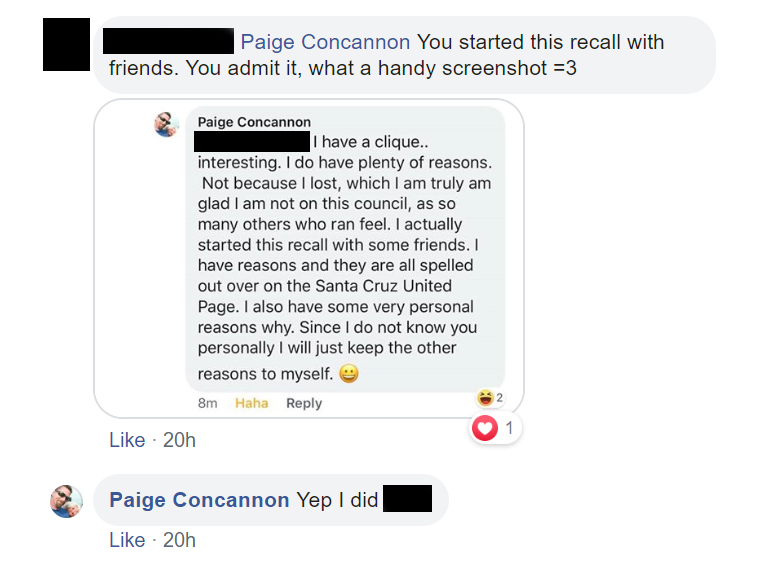Click the blacked-out profile picture of the top commenter

point(67,44)
